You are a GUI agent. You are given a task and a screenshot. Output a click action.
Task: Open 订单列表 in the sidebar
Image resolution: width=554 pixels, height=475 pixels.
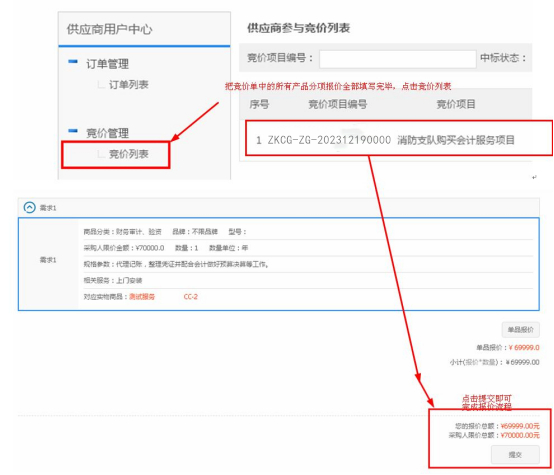129,85
